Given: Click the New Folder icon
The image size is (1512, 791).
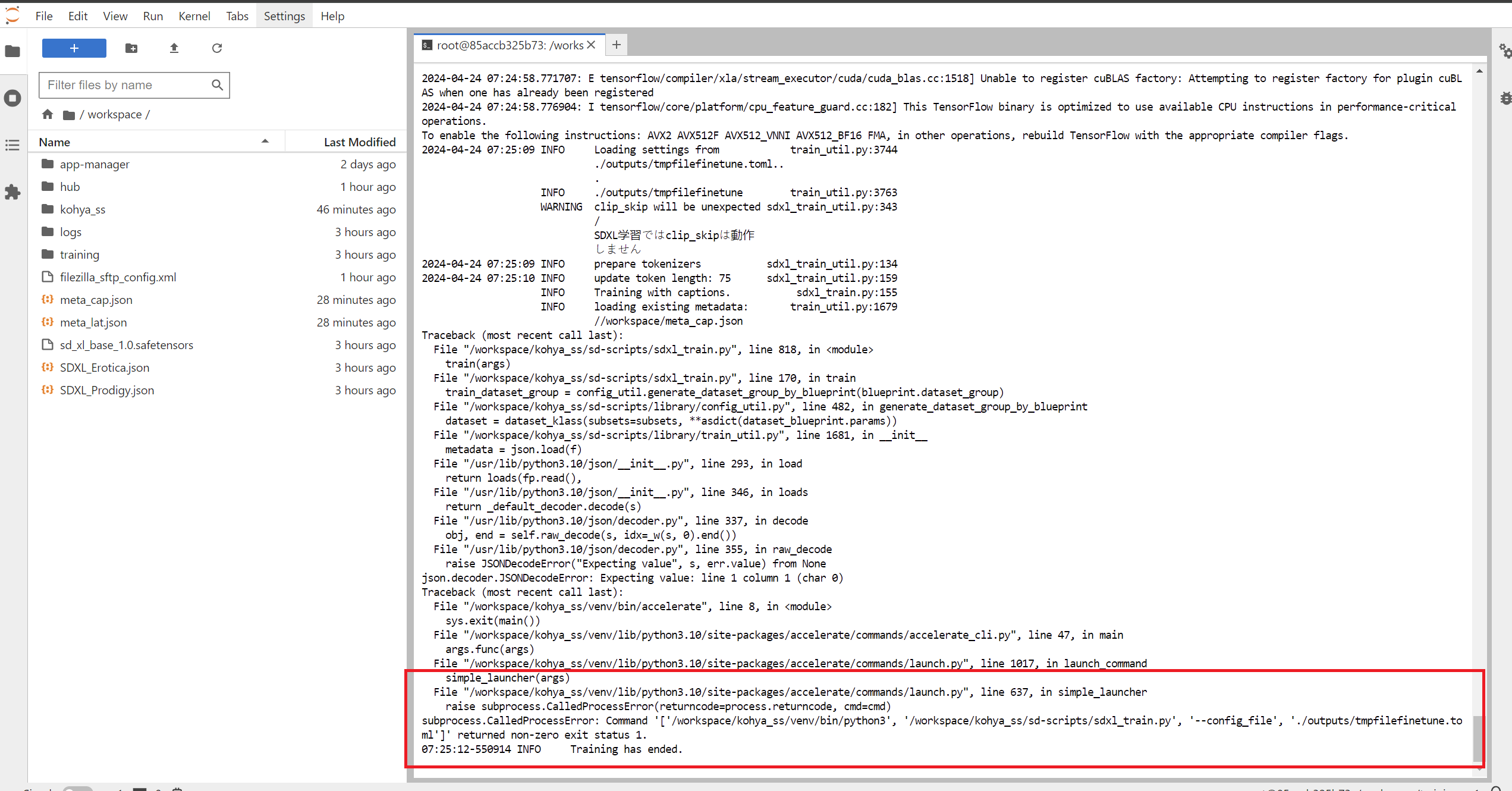Looking at the screenshot, I should [131, 48].
